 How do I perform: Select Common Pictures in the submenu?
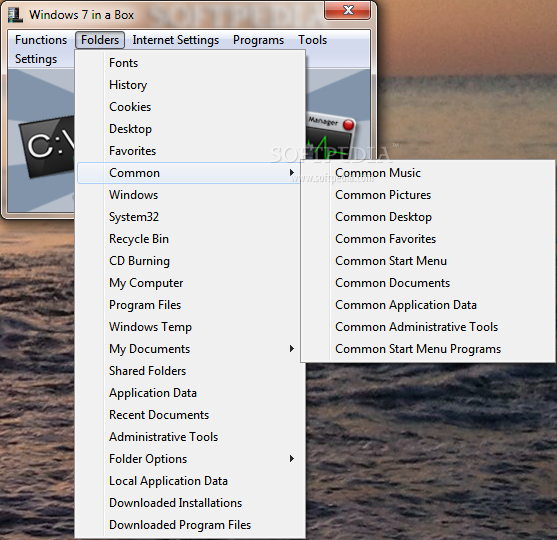[428, 195]
